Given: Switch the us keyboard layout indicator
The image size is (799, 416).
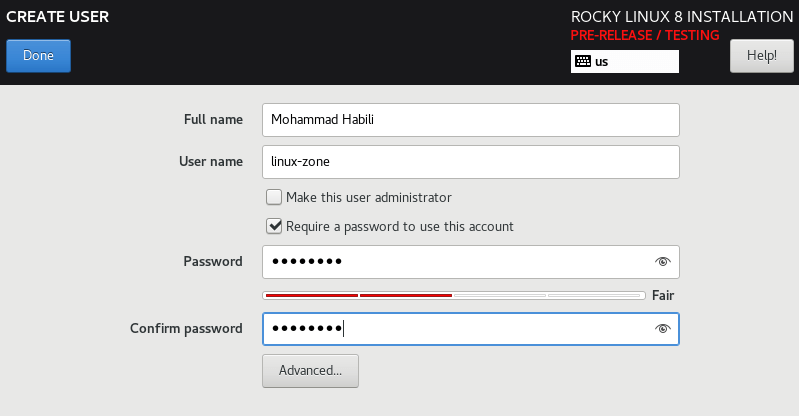Looking at the screenshot, I should [625, 62].
